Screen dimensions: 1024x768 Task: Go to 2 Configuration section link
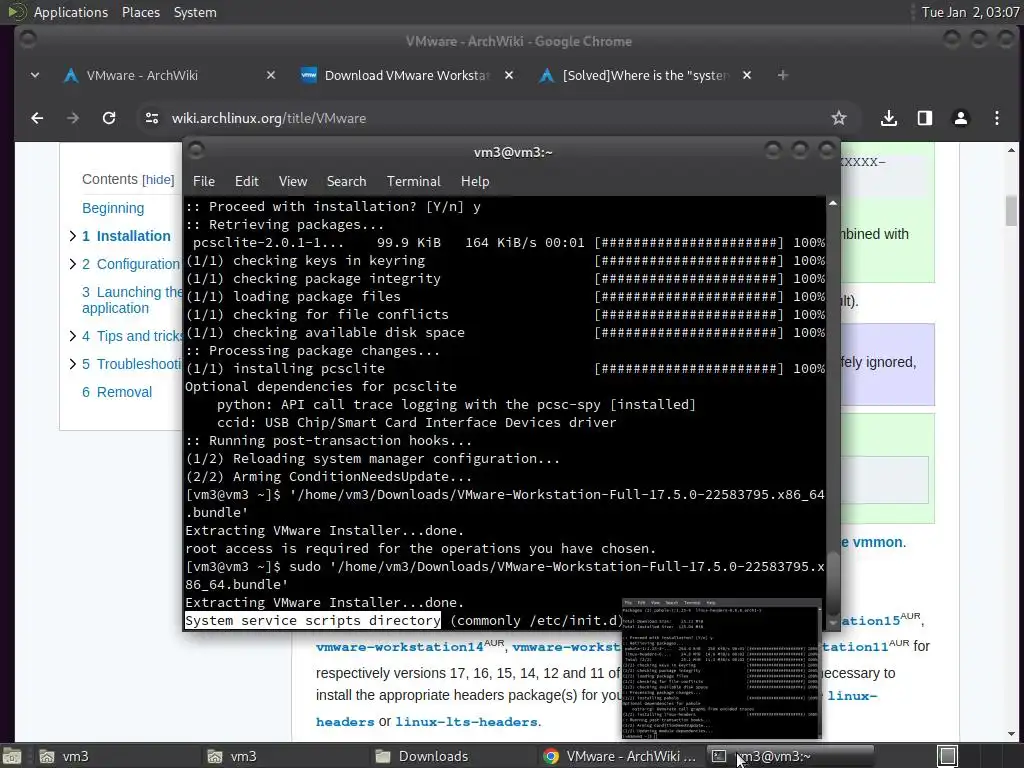[131, 264]
